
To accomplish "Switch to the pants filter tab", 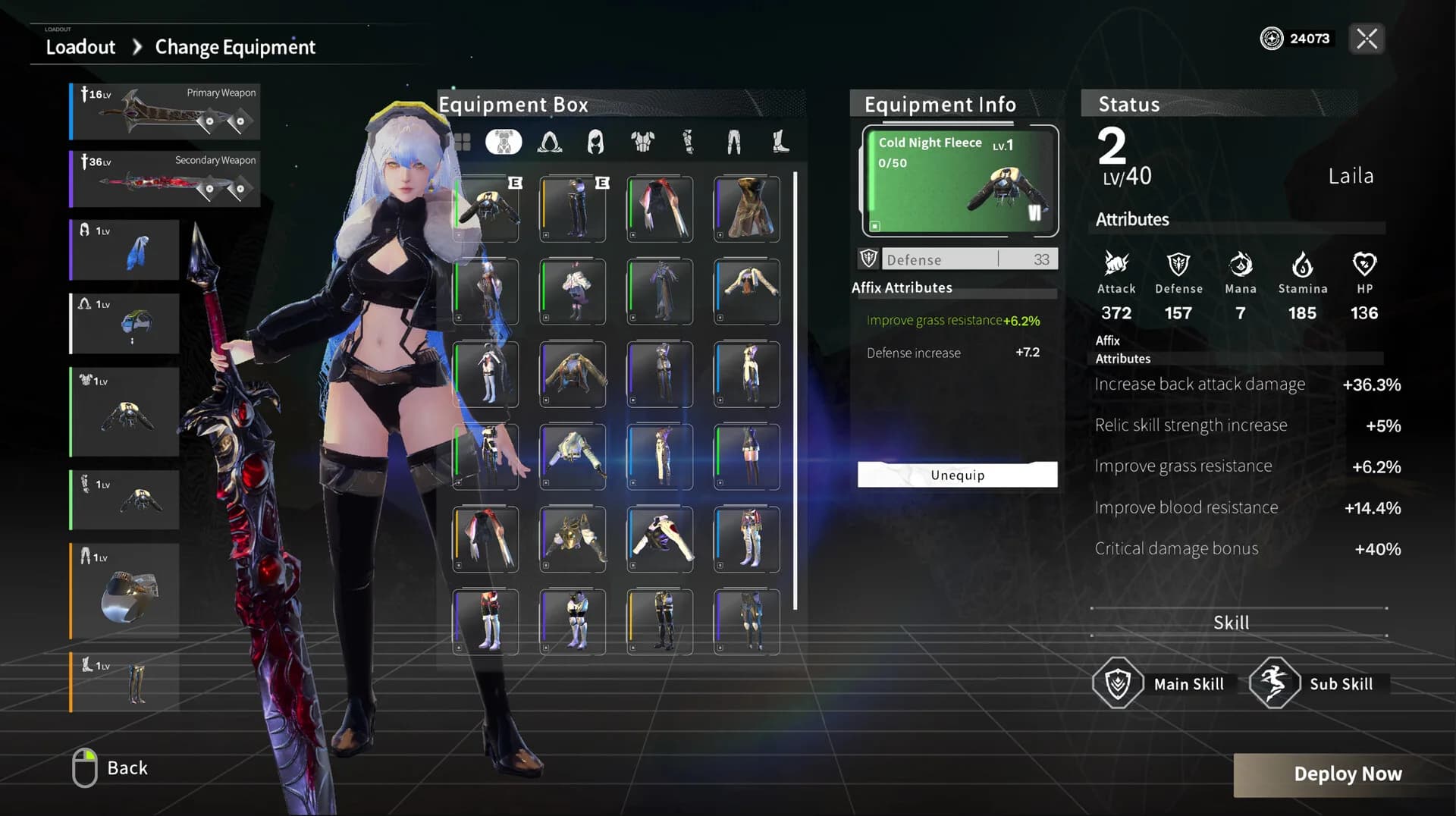I will tap(734, 142).
